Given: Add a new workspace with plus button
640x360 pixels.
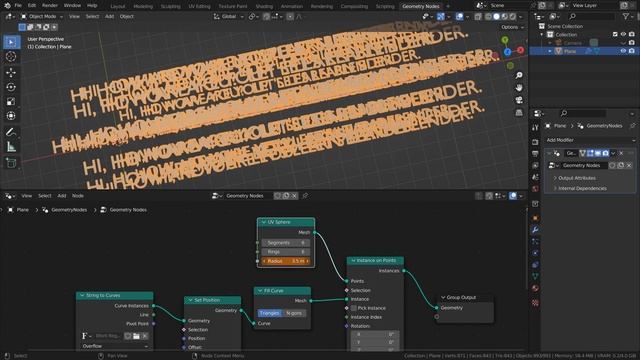Looking at the screenshot, I should (448, 6).
